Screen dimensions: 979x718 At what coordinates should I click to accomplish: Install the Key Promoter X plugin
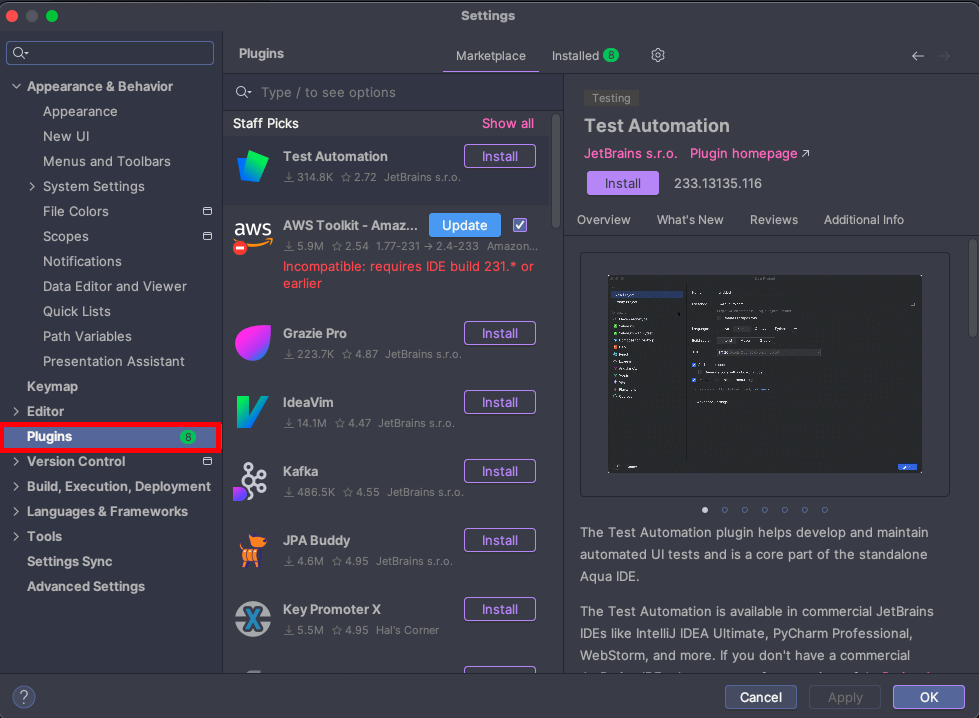click(499, 609)
